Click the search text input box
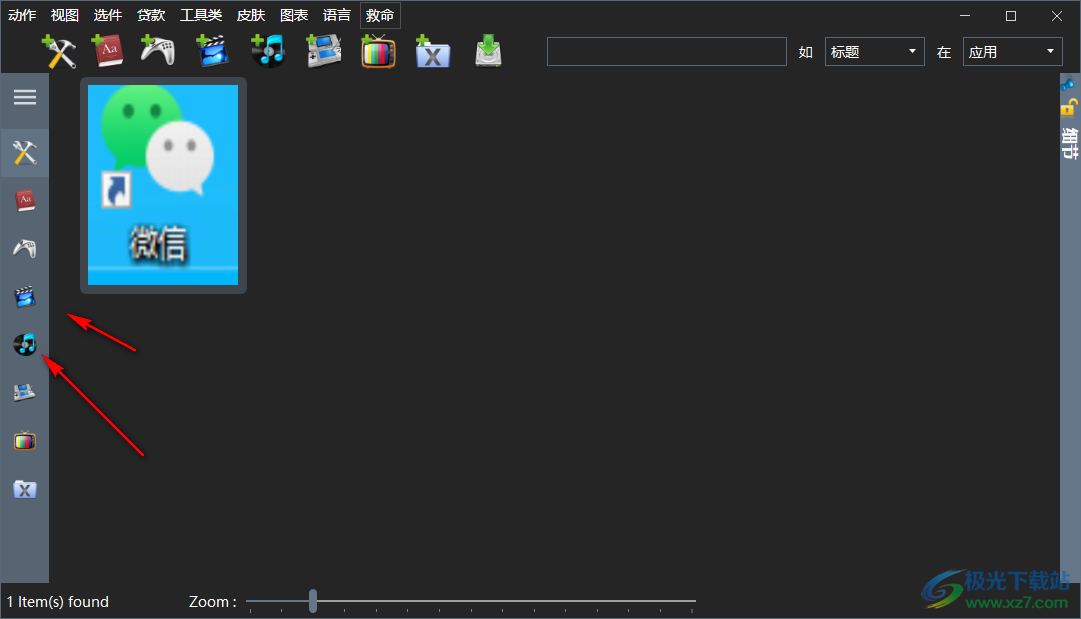The height and width of the screenshot is (619, 1081). tap(666, 52)
